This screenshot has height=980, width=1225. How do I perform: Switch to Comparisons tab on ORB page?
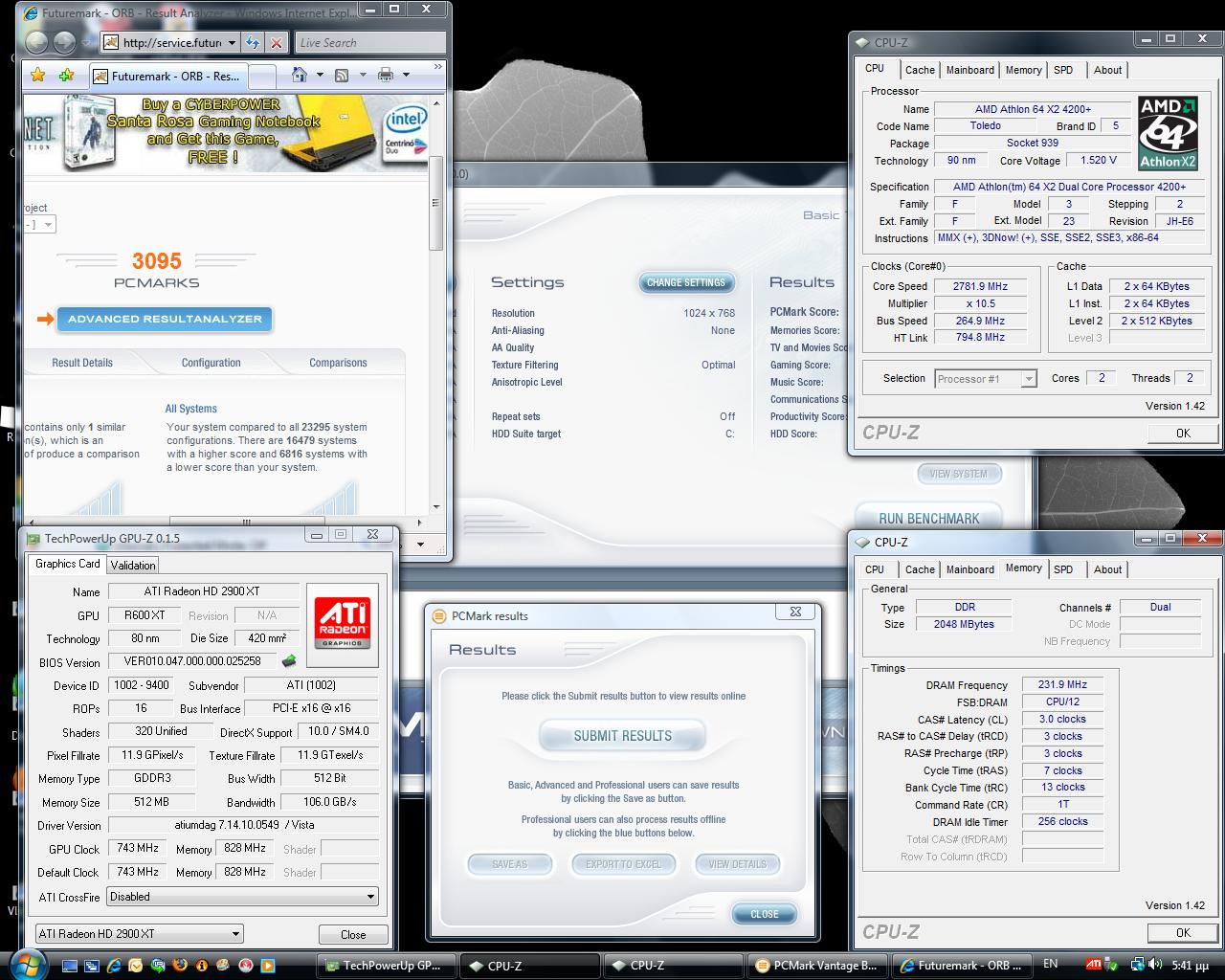tap(338, 363)
